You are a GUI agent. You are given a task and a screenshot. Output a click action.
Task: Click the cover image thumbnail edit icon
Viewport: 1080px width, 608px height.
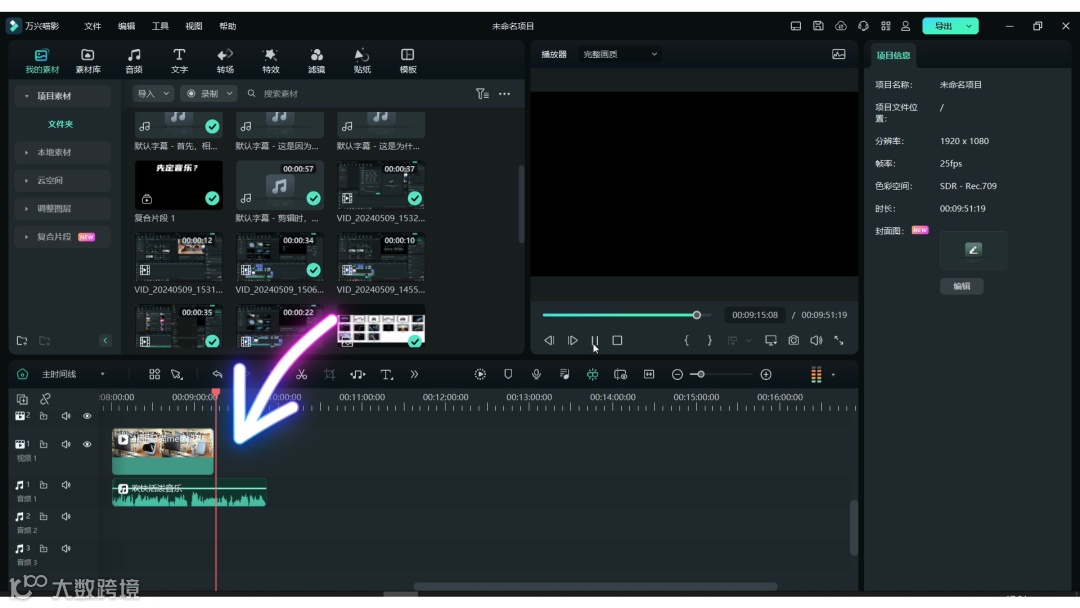point(973,249)
